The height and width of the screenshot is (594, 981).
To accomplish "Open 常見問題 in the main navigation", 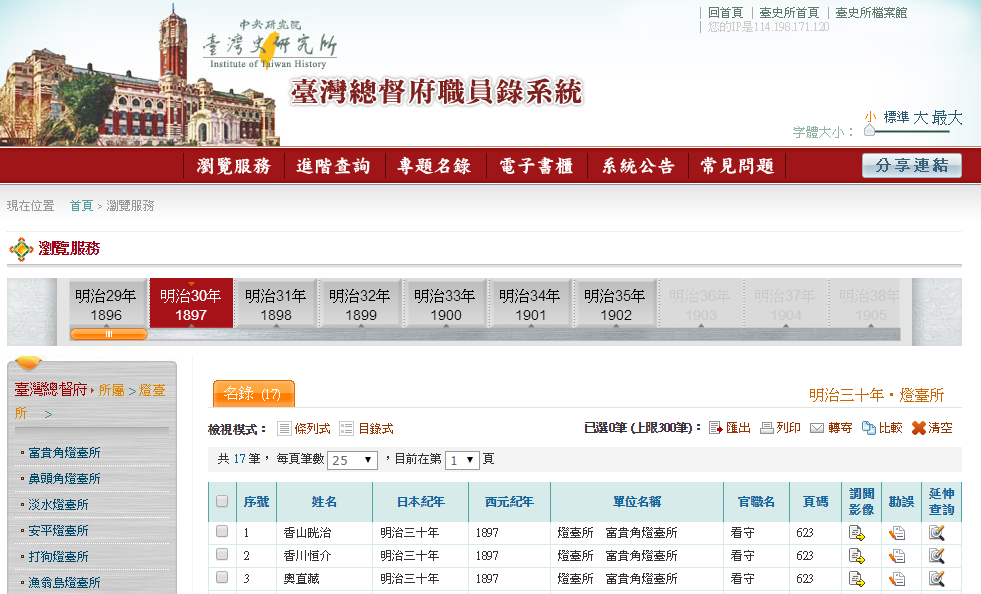I will (x=738, y=166).
